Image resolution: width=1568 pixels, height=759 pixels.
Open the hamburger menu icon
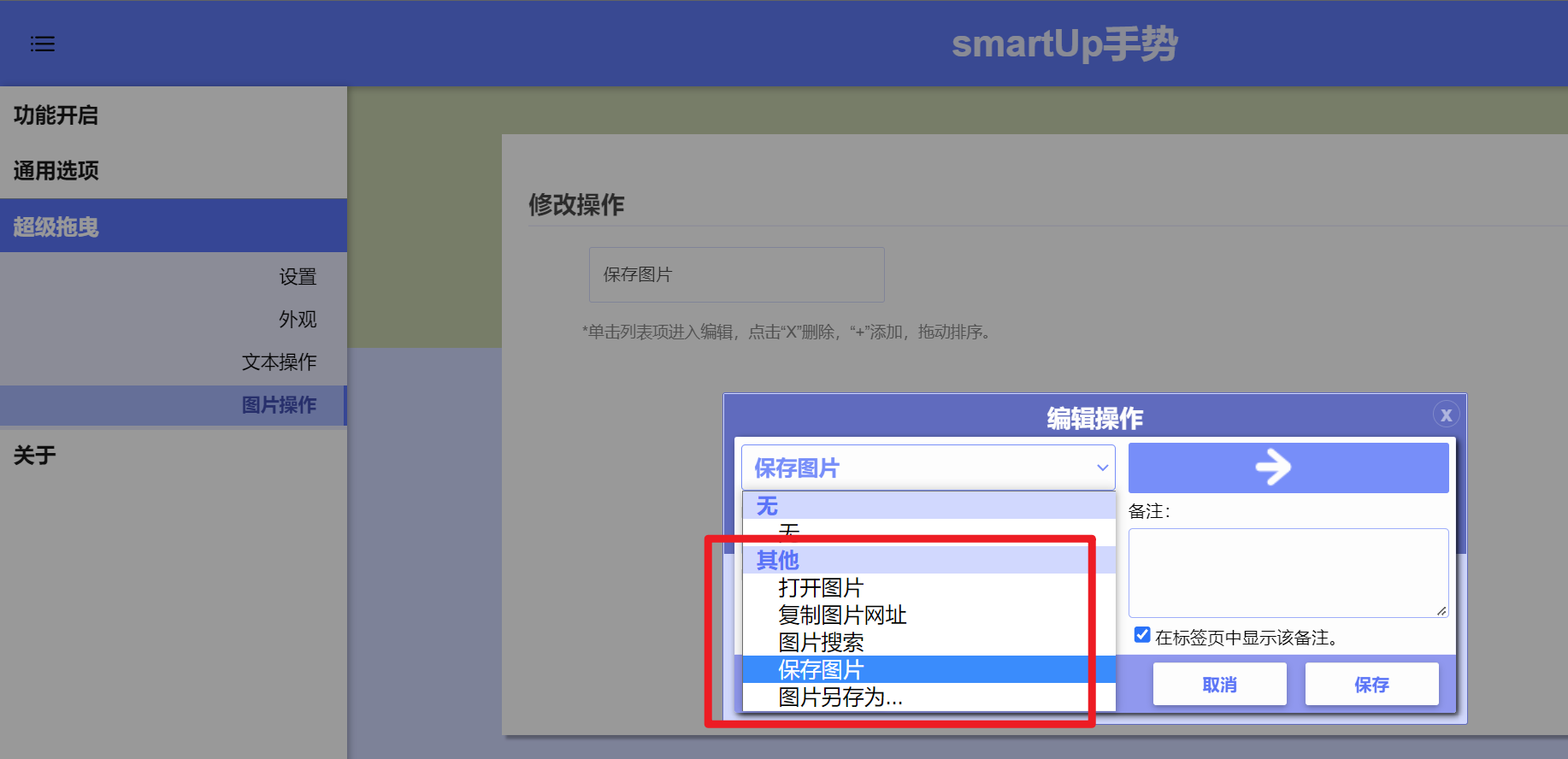pos(43,44)
